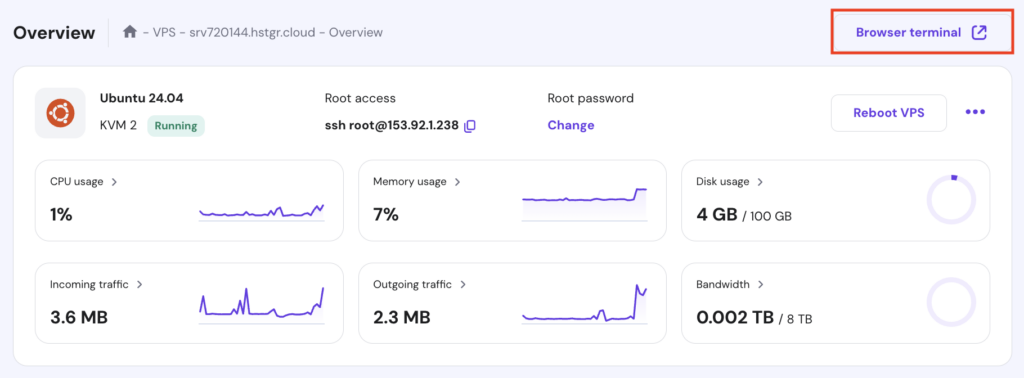Click the Reboot VPS button
The image size is (1024, 378).
889,113
